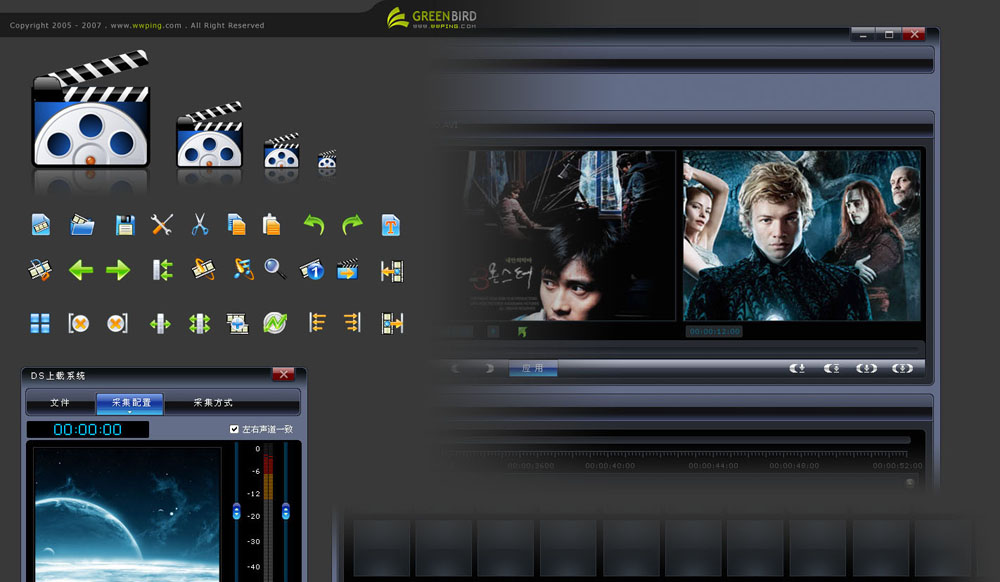Image resolution: width=1000 pixels, height=582 pixels.
Task: Click the right audio level slider handle
Action: [x=286, y=511]
